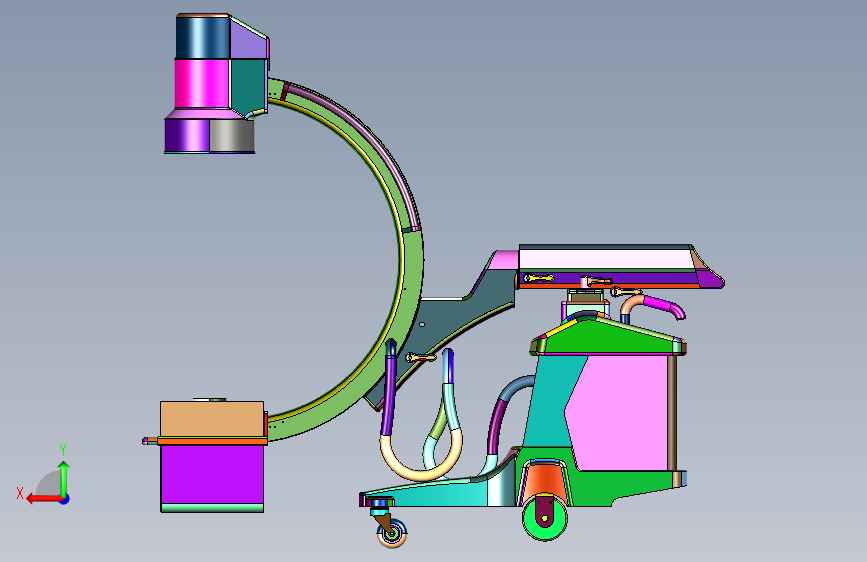Select the gray cylinder at the detector bottom

(x=232, y=136)
